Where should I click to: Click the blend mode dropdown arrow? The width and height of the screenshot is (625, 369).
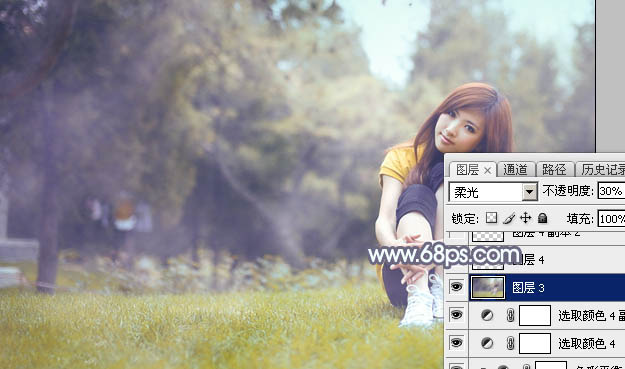(530, 192)
